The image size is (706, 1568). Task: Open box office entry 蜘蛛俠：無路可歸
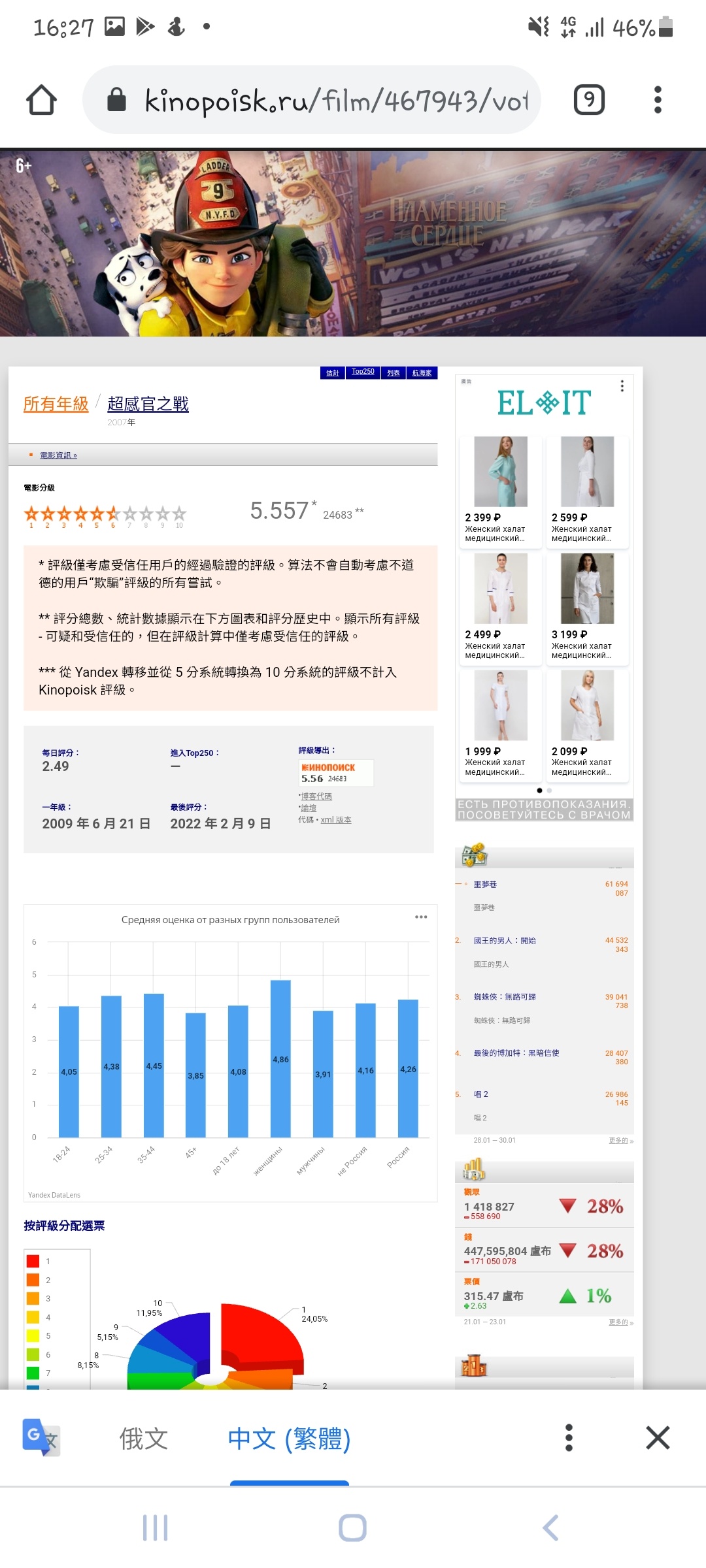tap(505, 997)
